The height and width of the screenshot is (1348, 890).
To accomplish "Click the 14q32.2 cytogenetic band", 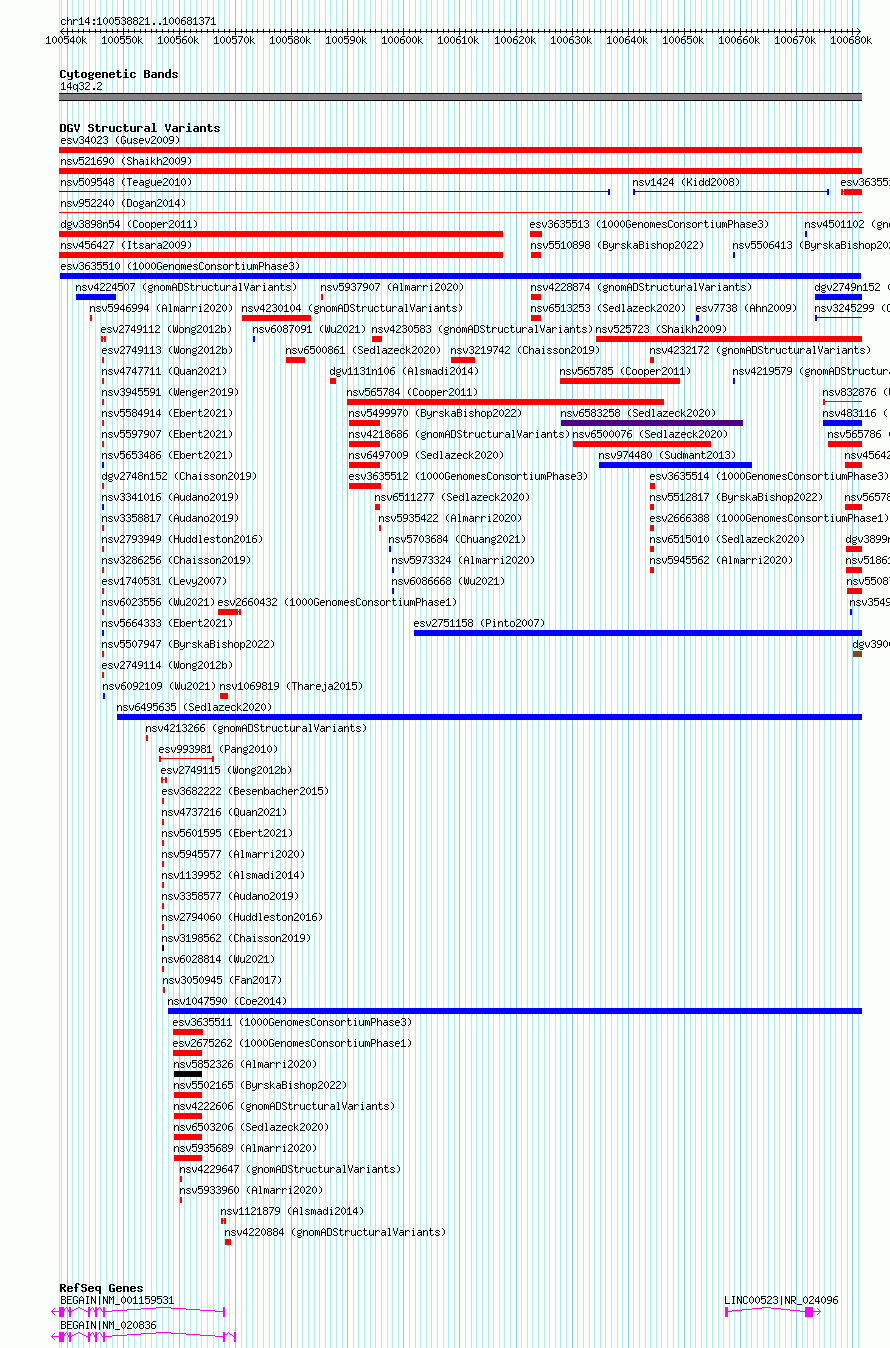I will coord(460,97).
